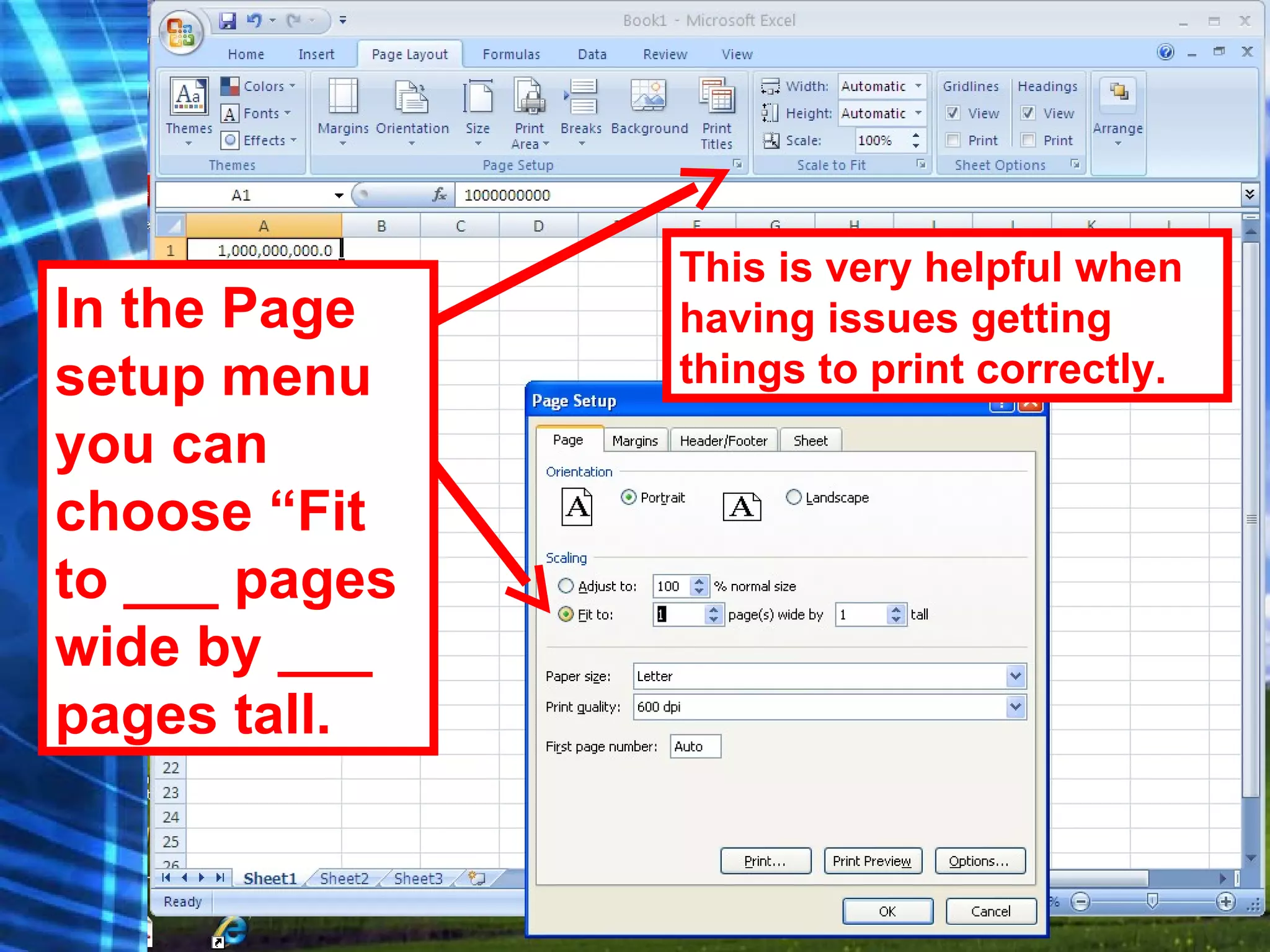The image size is (1270, 952).
Task: Toggle Headings Print checkbox
Action: click(x=1028, y=140)
